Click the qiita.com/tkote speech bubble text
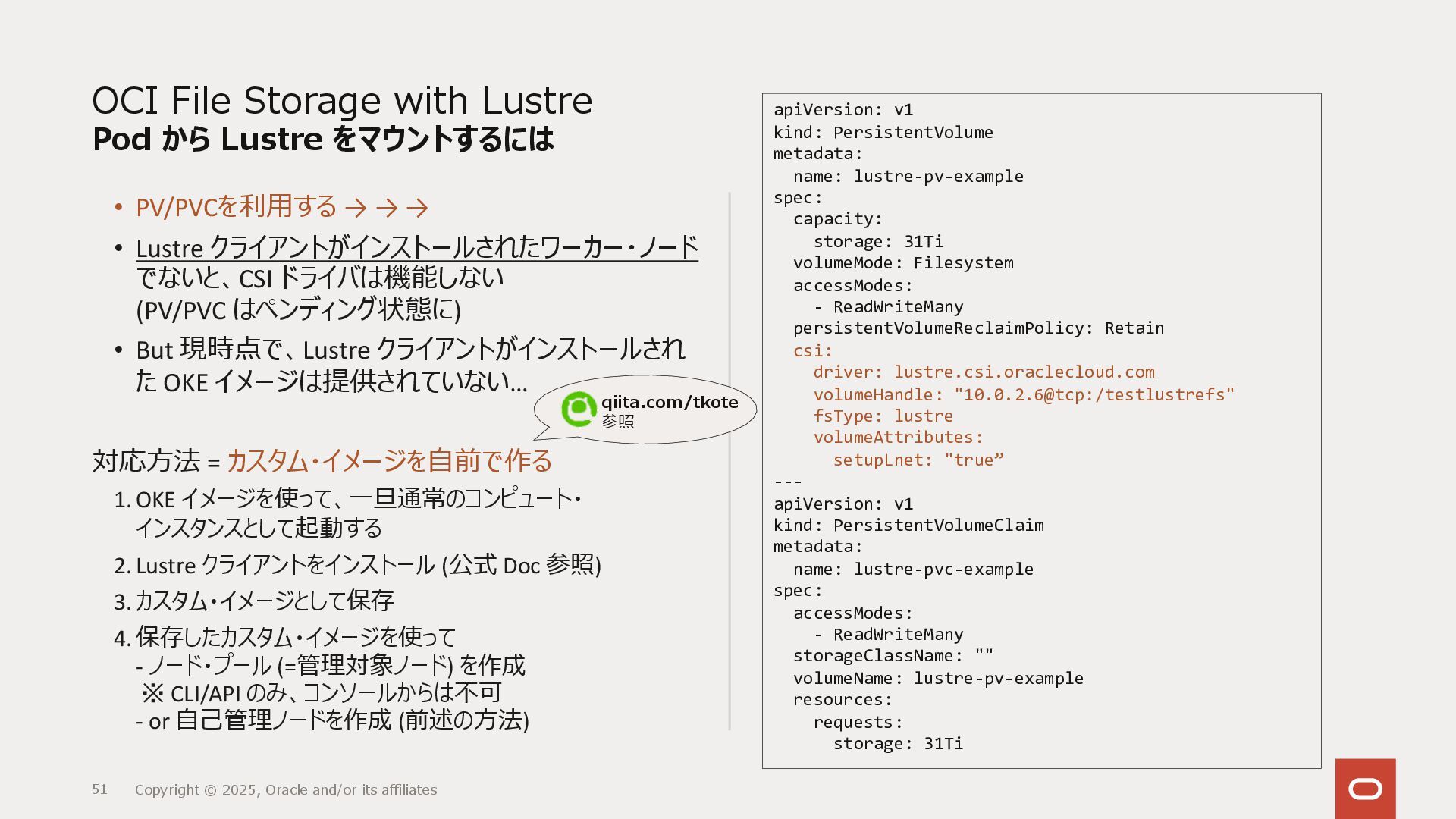 point(669,403)
